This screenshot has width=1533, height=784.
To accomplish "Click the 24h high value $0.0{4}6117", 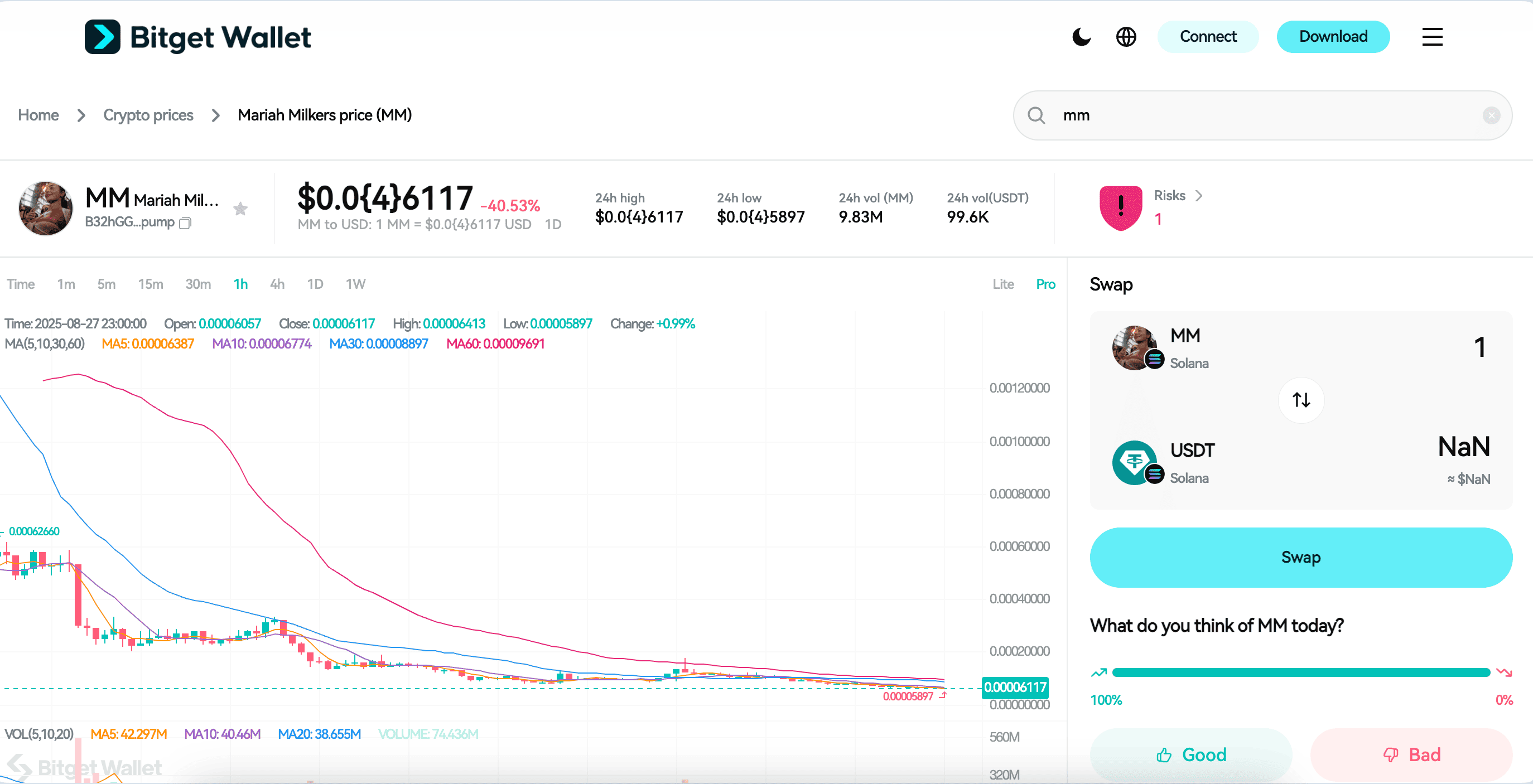I will 639,217.
